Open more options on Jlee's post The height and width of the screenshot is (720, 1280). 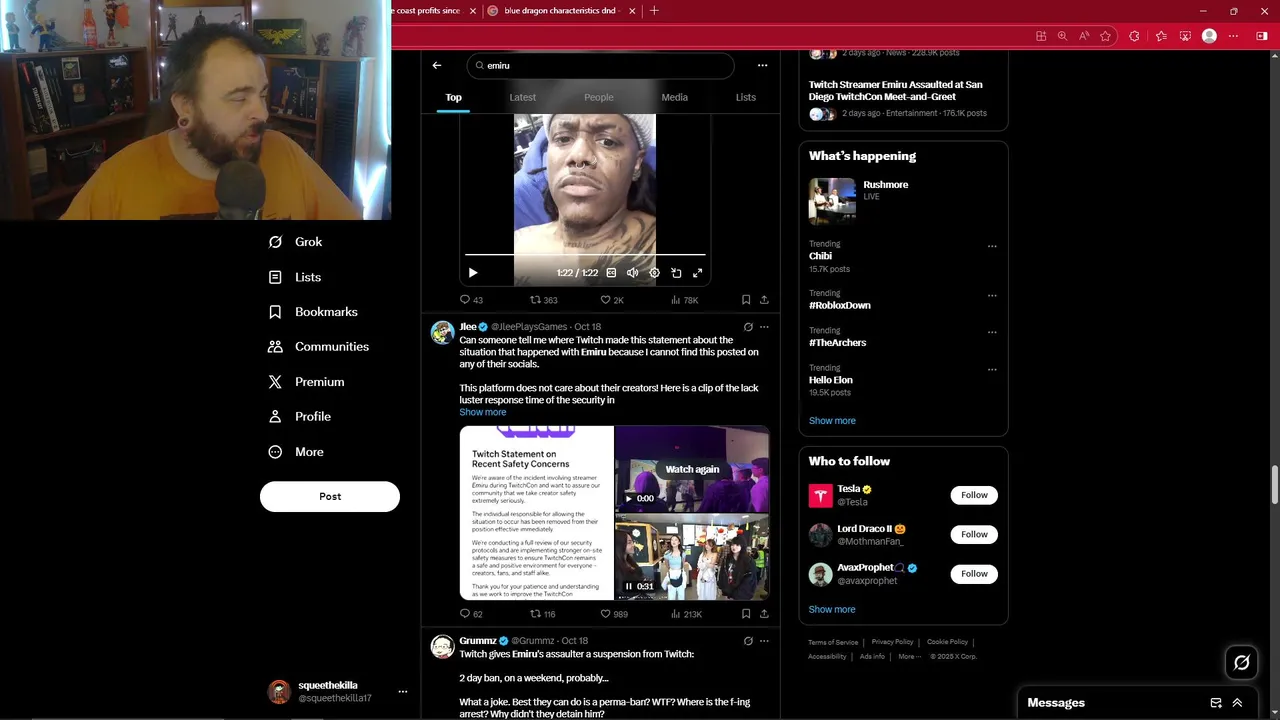coord(764,327)
